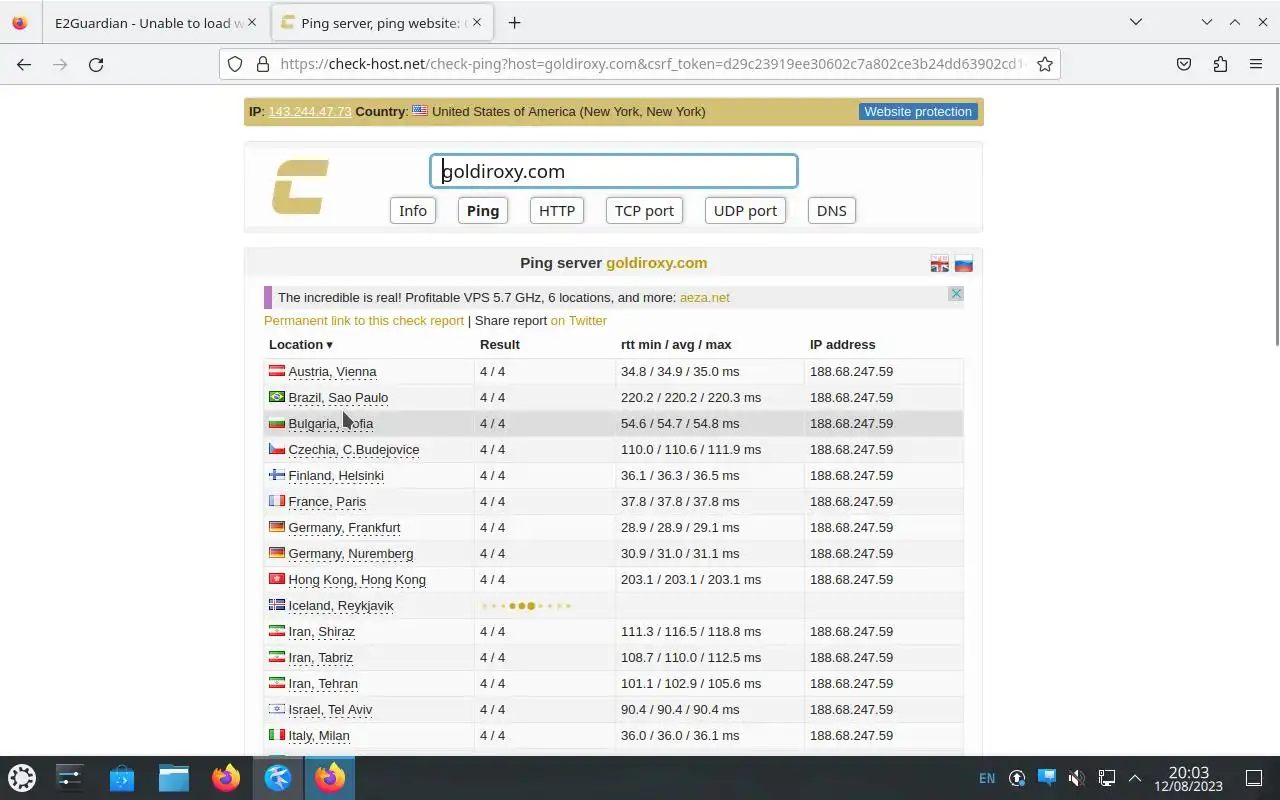
Task: Open the KDE application launcher
Action: (x=22, y=777)
